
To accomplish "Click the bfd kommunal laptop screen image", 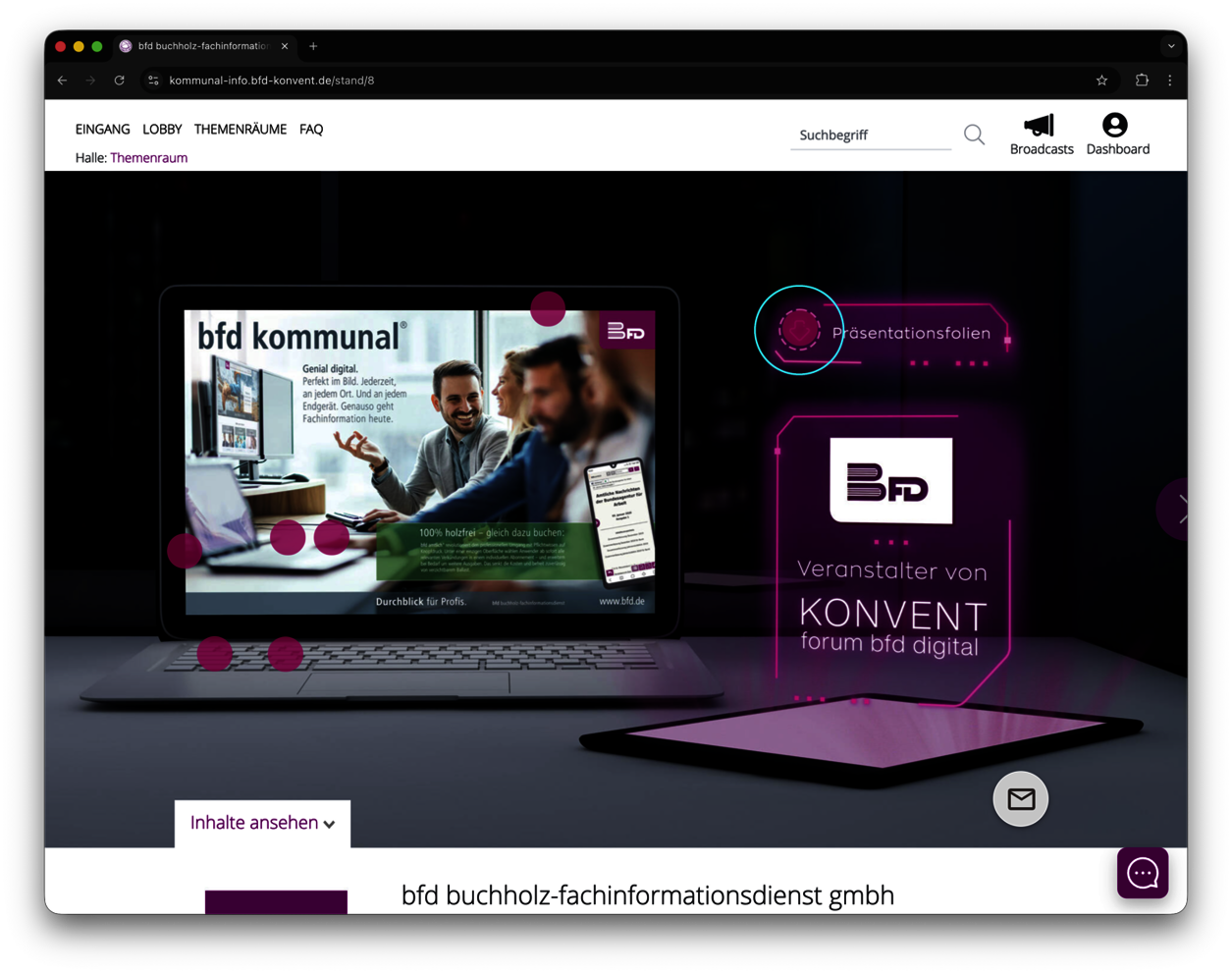I will click(420, 461).
